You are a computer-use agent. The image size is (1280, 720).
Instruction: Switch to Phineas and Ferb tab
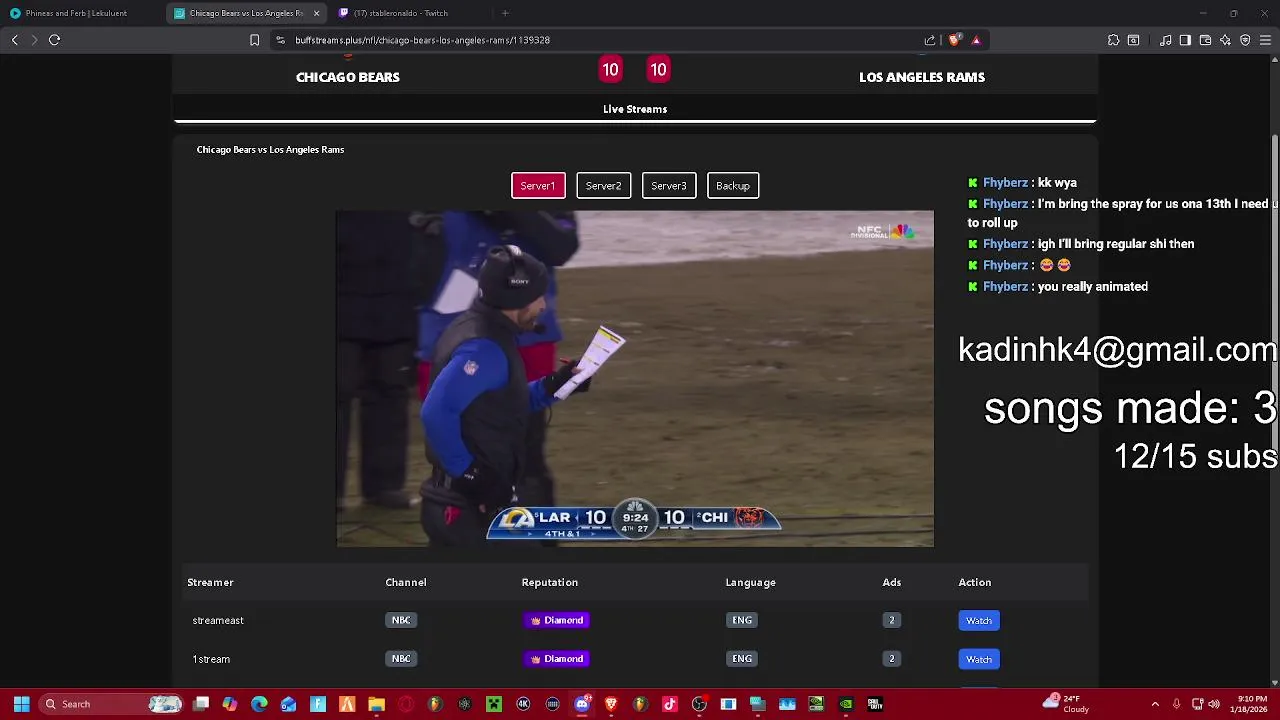(x=76, y=13)
